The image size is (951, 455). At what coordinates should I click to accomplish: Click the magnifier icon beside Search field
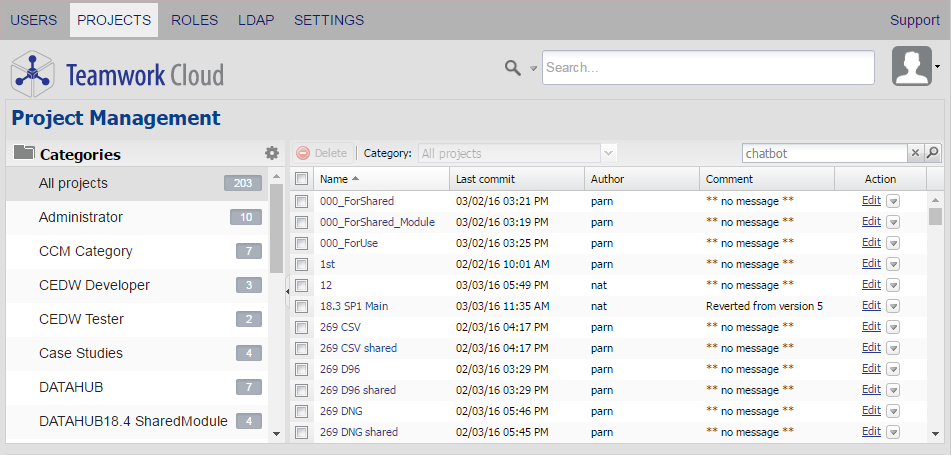click(512, 68)
